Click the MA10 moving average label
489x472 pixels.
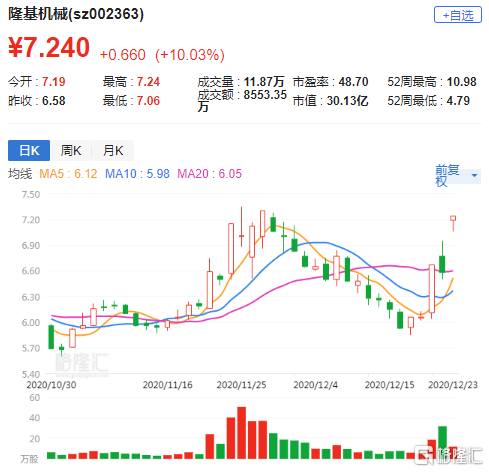tap(137, 174)
